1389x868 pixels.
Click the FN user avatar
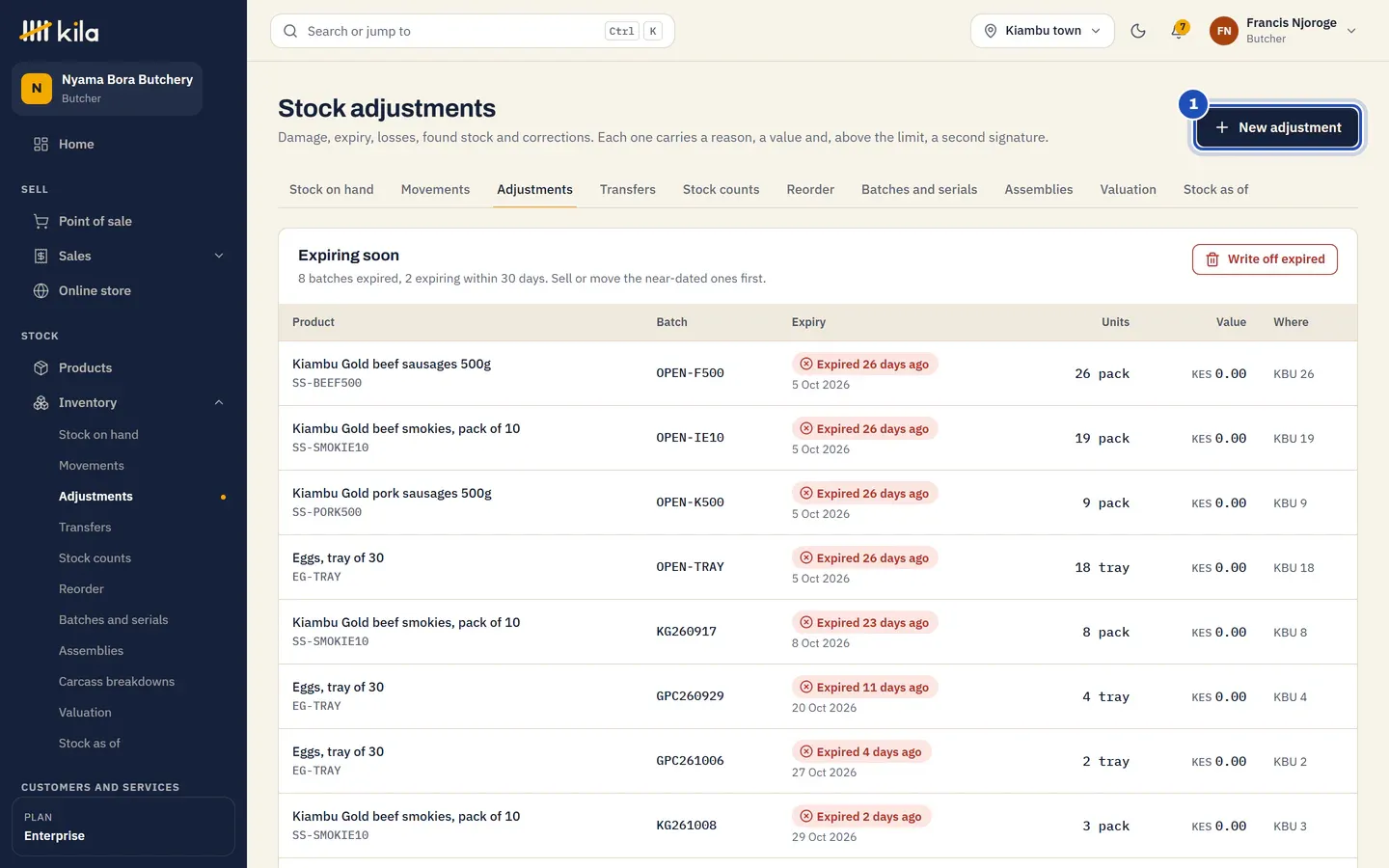(1224, 31)
